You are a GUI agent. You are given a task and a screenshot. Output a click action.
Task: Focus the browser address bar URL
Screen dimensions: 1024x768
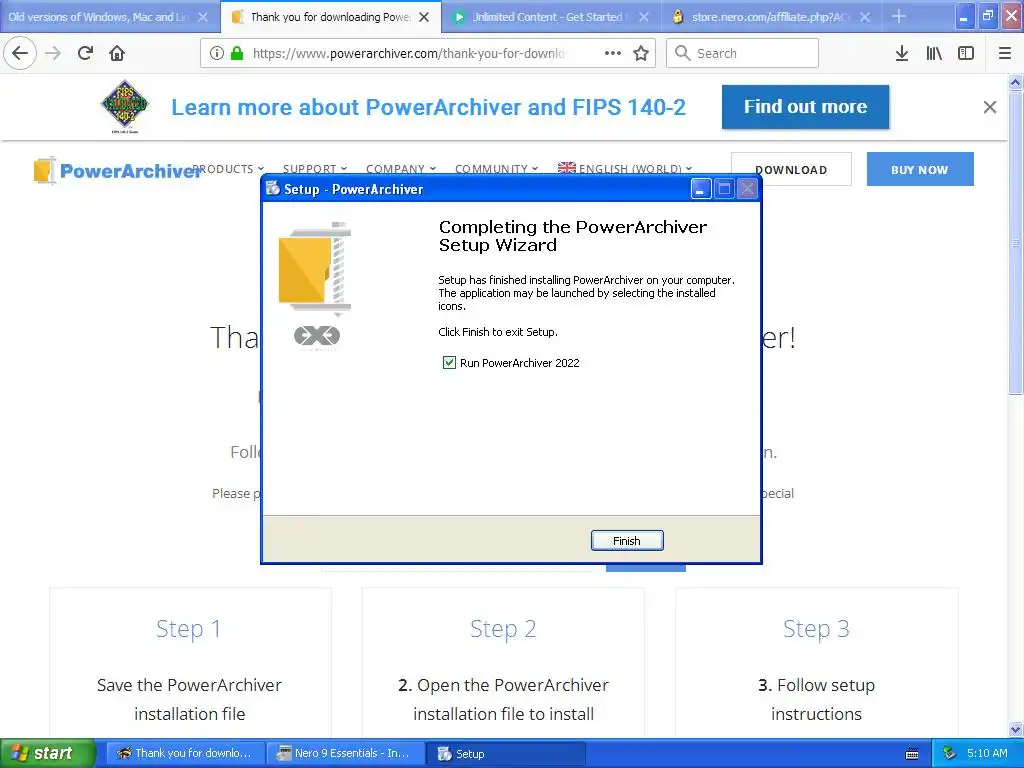point(408,53)
